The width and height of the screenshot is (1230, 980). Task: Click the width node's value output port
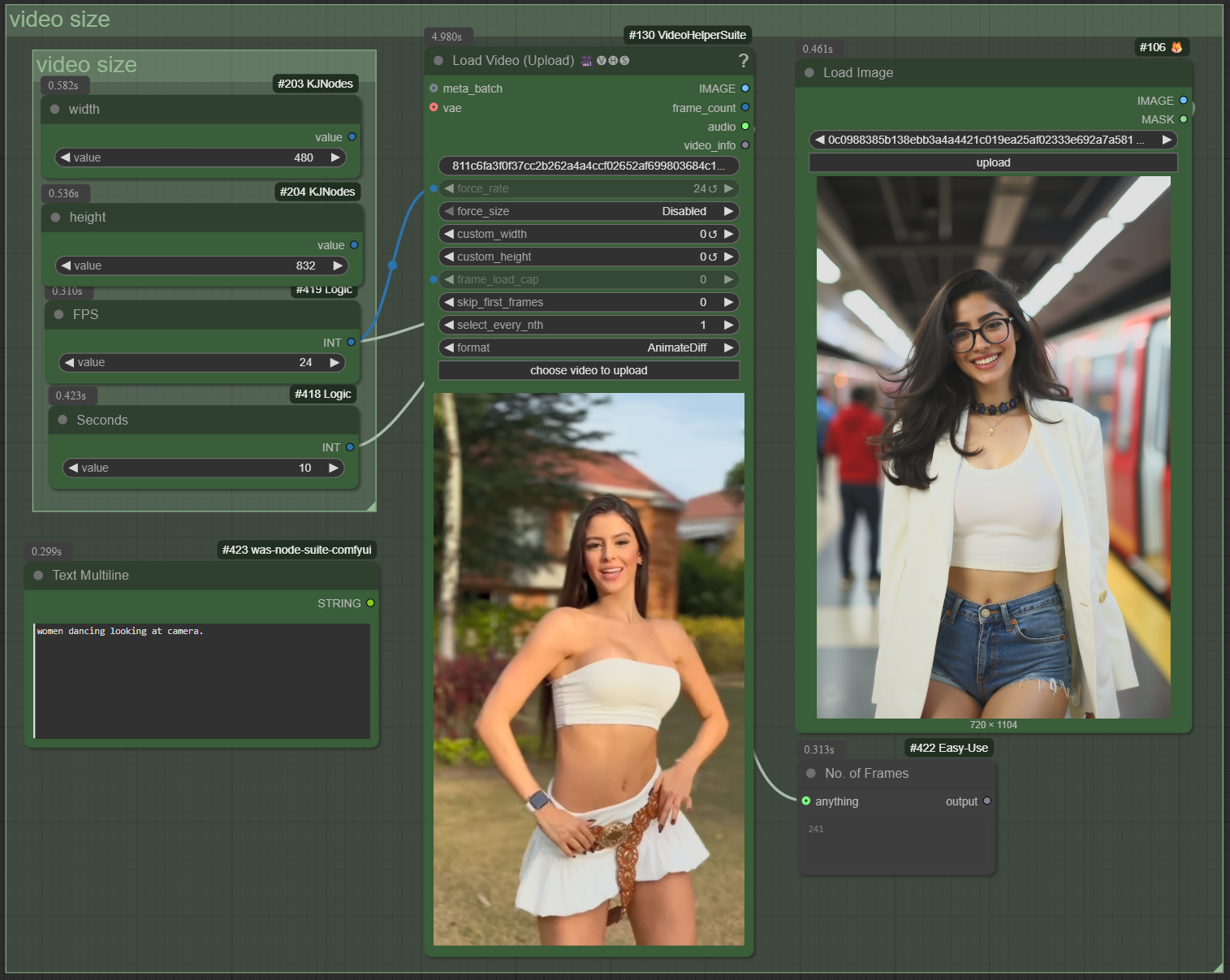click(x=352, y=137)
